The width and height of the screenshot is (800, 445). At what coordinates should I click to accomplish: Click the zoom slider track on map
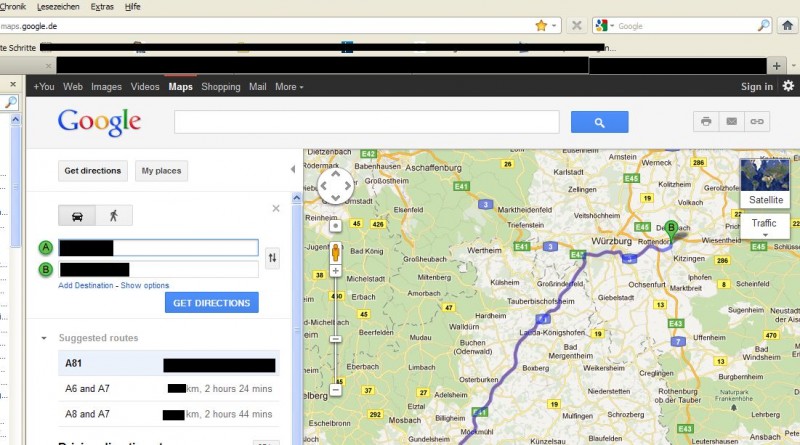[335, 327]
